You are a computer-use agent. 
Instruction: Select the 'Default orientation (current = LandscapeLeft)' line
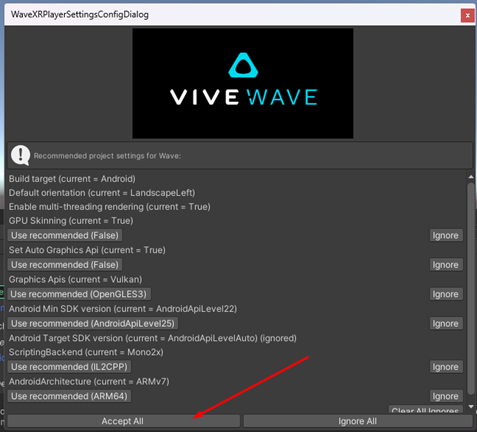(102, 193)
